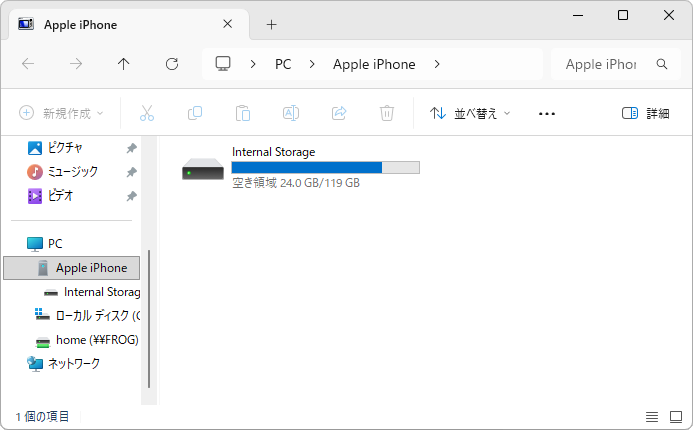This screenshot has height=430, width=693.
Task: Toggle the 詳細 details pane
Action: (645, 114)
